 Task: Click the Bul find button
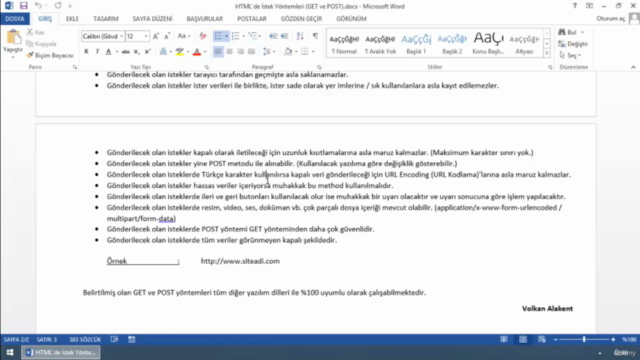pos(571,32)
